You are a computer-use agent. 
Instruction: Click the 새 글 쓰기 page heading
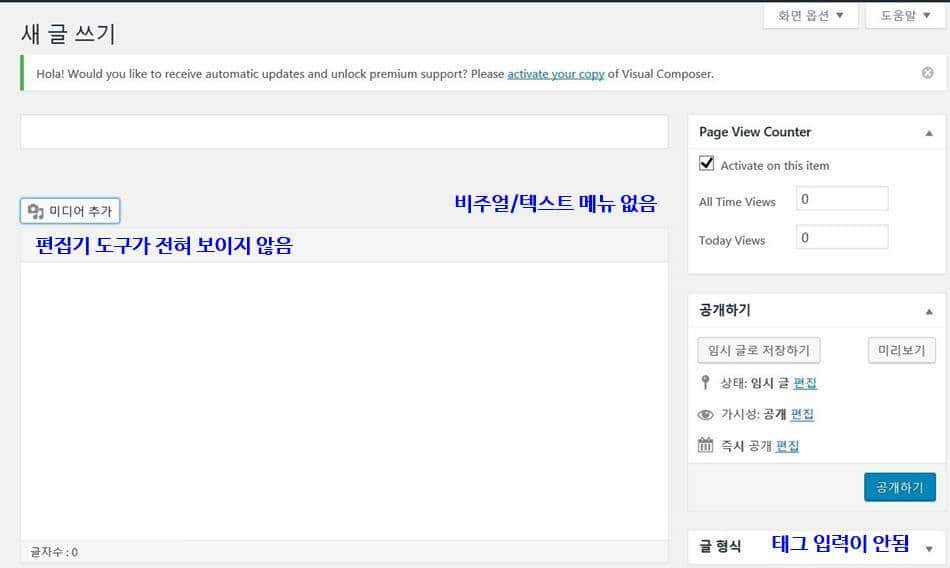pos(68,33)
